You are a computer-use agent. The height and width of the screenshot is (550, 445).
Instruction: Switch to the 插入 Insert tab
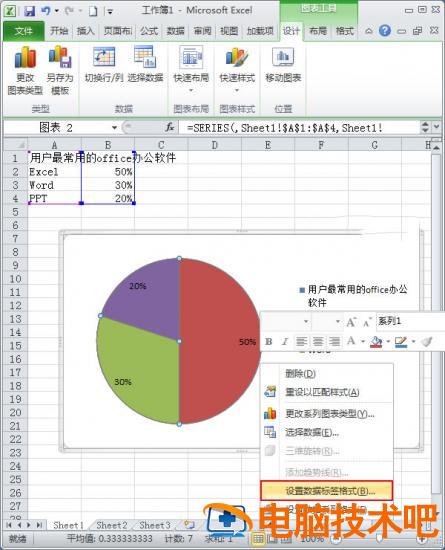pyautogui.click(x=86, y=31)
